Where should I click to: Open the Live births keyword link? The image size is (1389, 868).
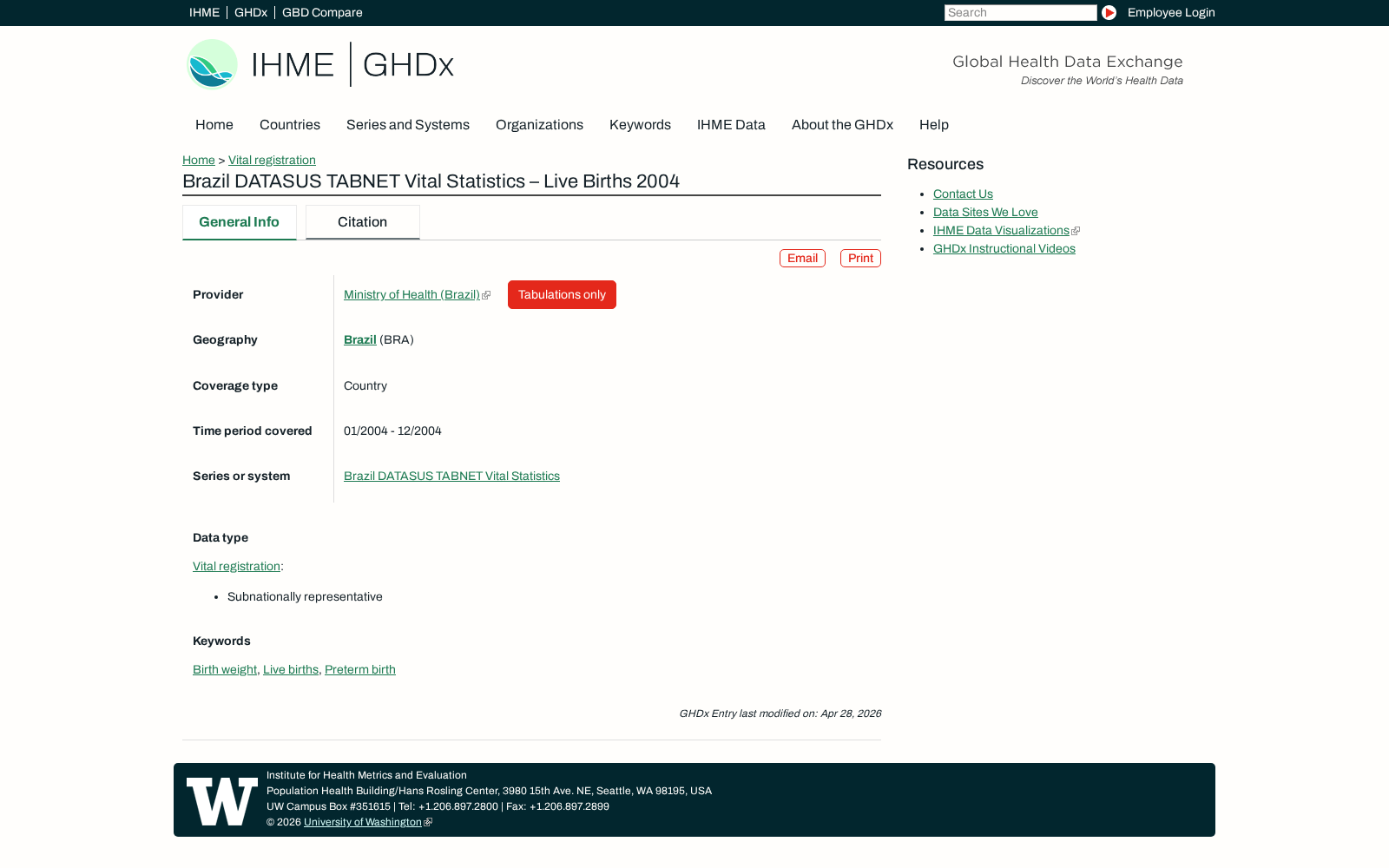[291, 669]
